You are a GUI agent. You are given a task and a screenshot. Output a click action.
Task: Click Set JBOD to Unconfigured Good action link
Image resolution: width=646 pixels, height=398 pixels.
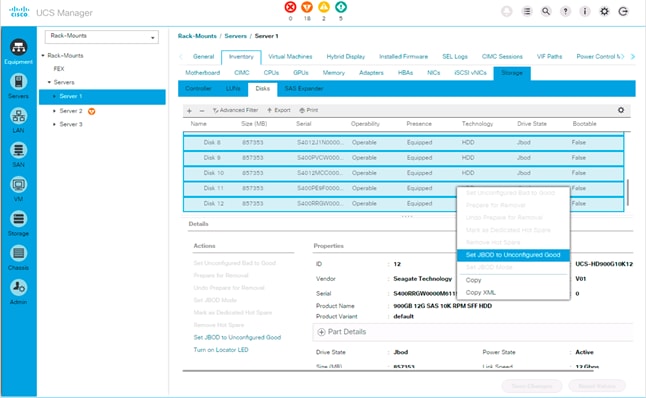(x=237, y=337)
